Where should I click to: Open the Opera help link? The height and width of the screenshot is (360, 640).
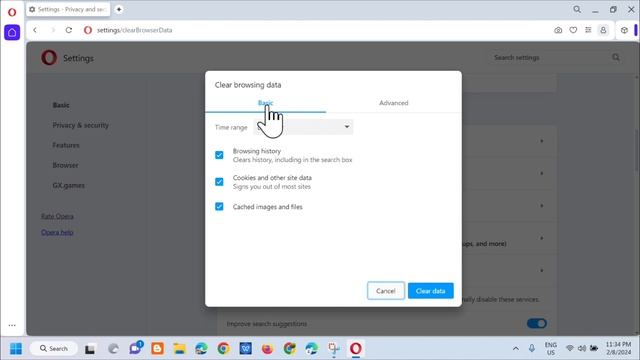click(x=57, y=232)
